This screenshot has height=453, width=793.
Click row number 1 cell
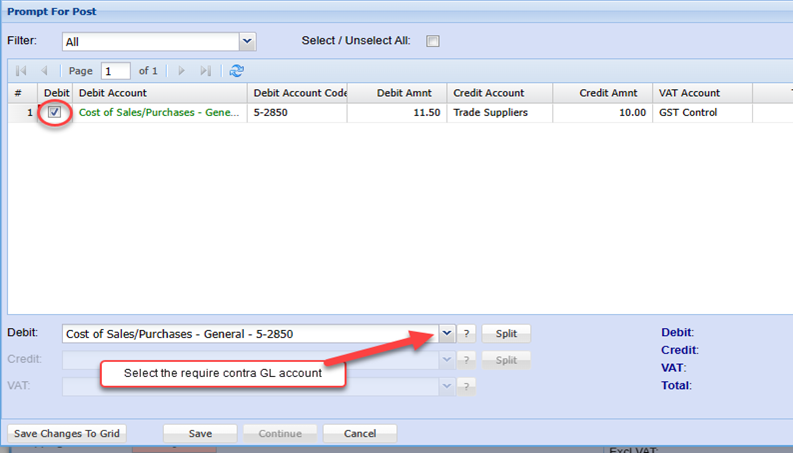(22, 112)
